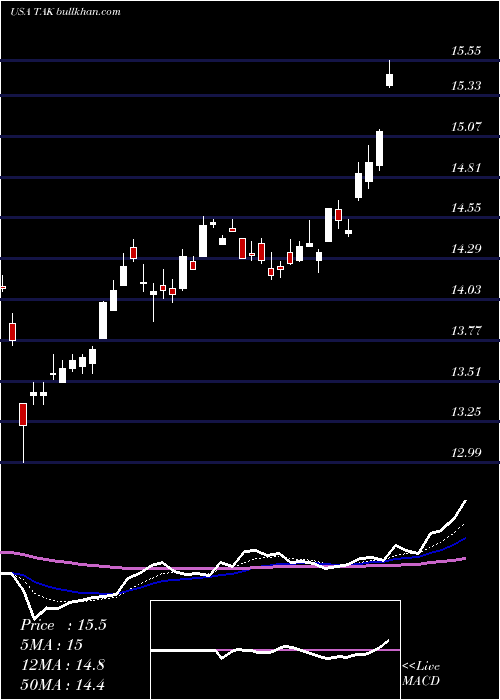Click the 14.81 price axis label
Screen dimensions: 500x700
(466, 168)
